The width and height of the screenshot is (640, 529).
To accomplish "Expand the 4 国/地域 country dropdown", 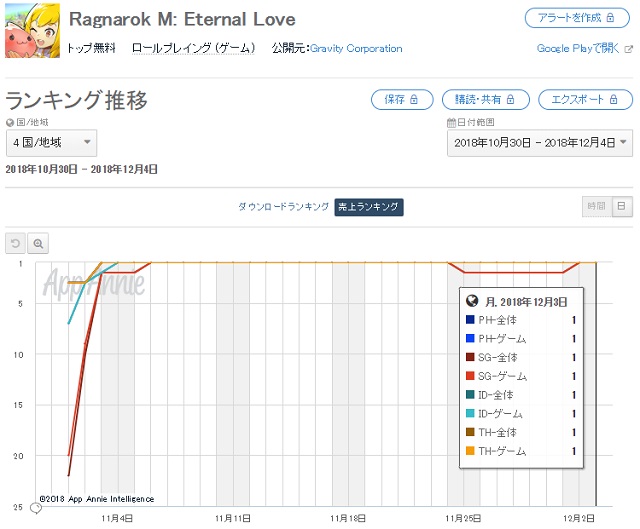I will (51, 143).
